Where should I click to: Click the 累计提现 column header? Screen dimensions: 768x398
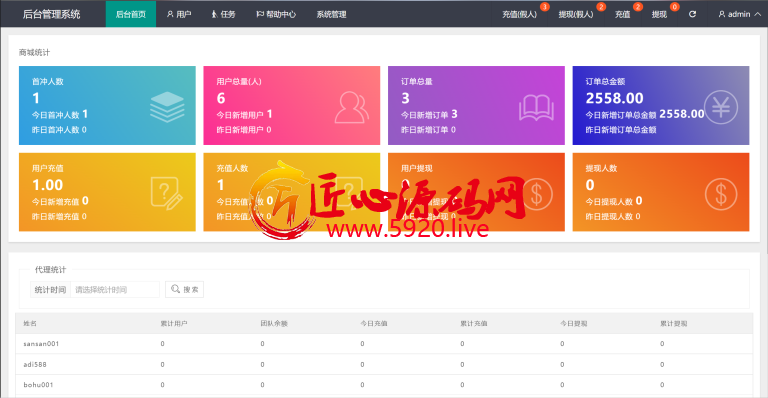coord(673,324)
